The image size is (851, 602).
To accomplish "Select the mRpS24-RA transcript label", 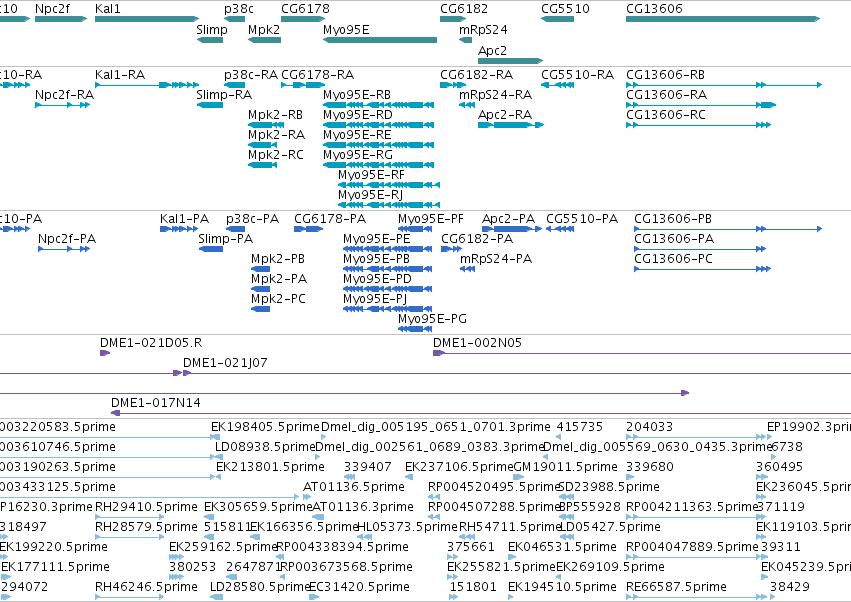I will click(496, 94).
